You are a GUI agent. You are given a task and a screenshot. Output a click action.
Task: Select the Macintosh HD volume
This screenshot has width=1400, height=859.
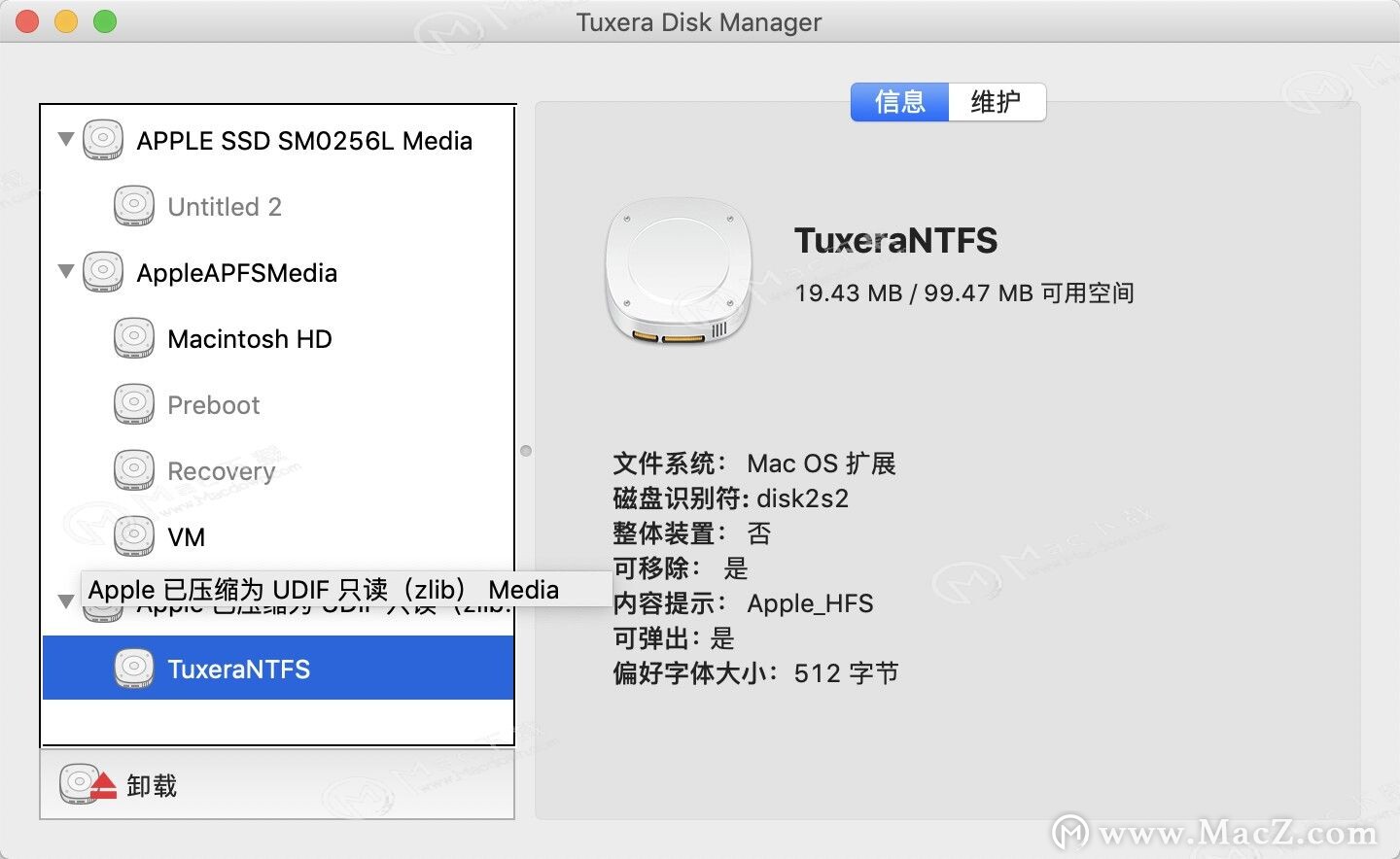pos(278,338)
